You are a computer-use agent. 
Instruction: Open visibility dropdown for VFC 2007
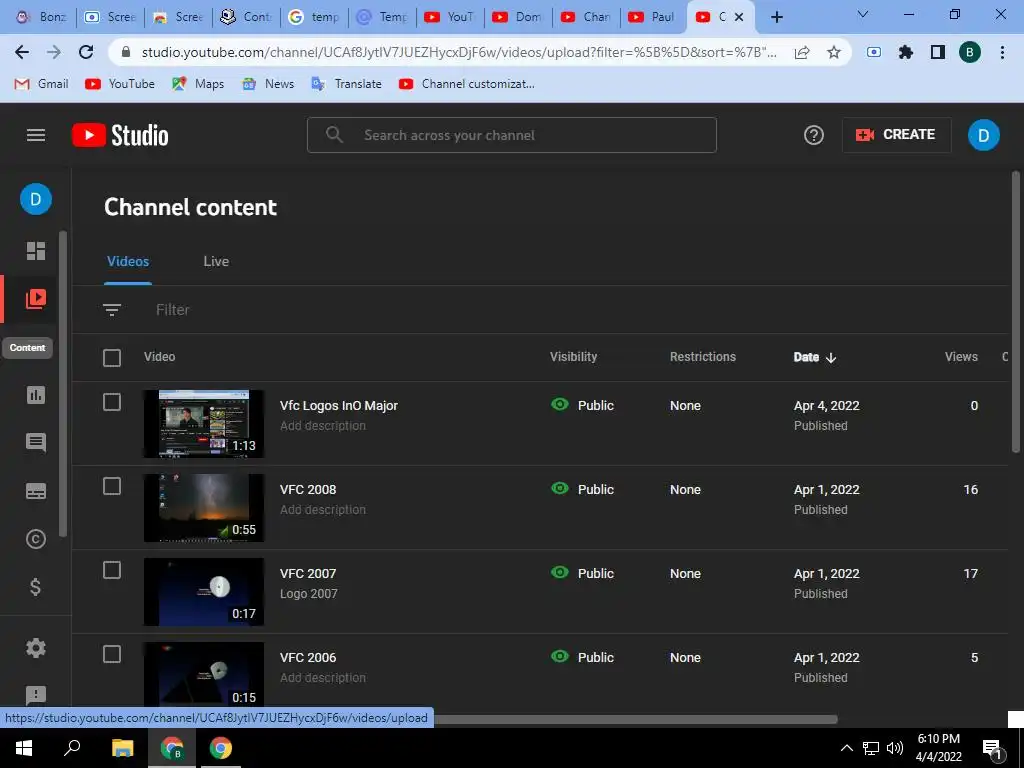click(x=583, y=573)
